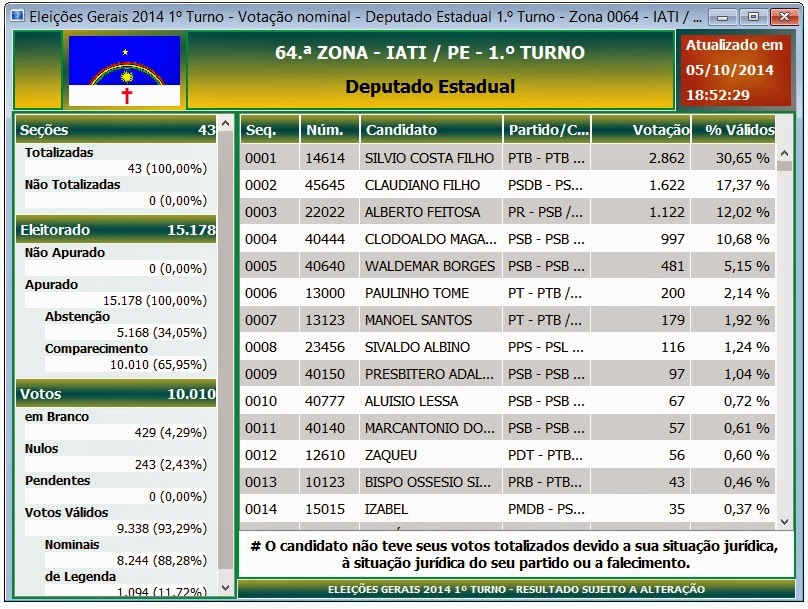The image size is (808, 609).
Task: Click candidate table scrollbar up arrow
Action: tap(784, 153)
